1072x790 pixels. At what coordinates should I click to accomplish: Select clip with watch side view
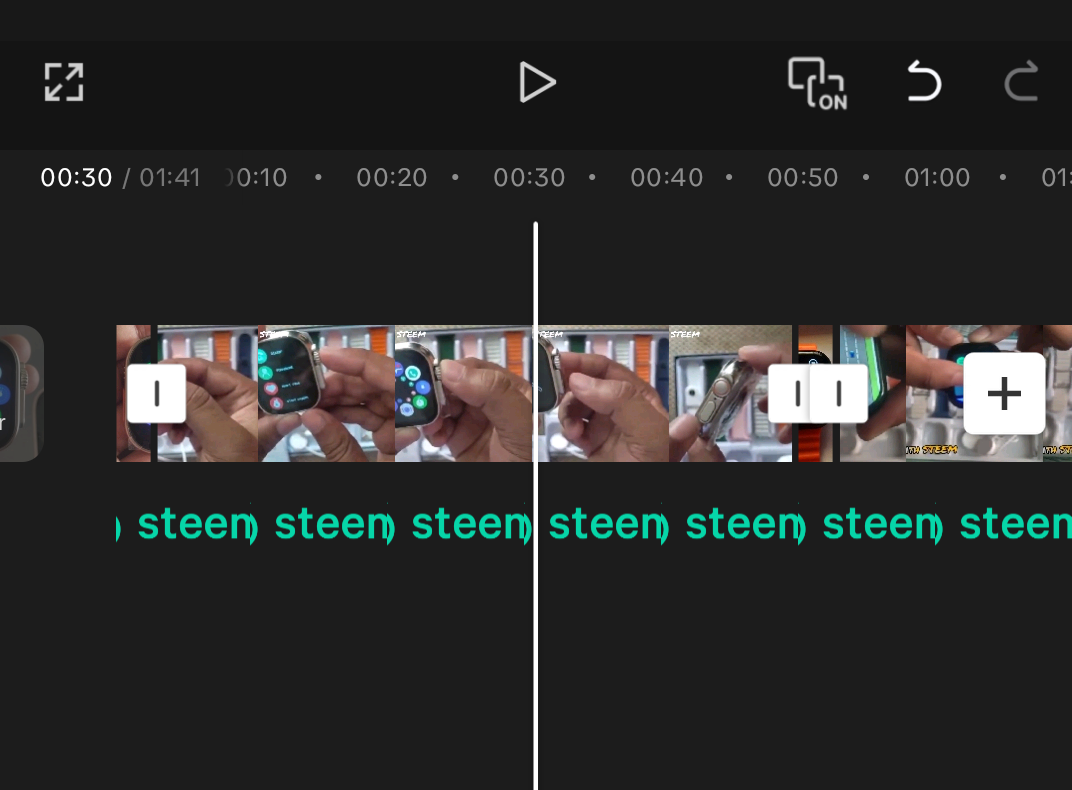[x=730, y=393]
